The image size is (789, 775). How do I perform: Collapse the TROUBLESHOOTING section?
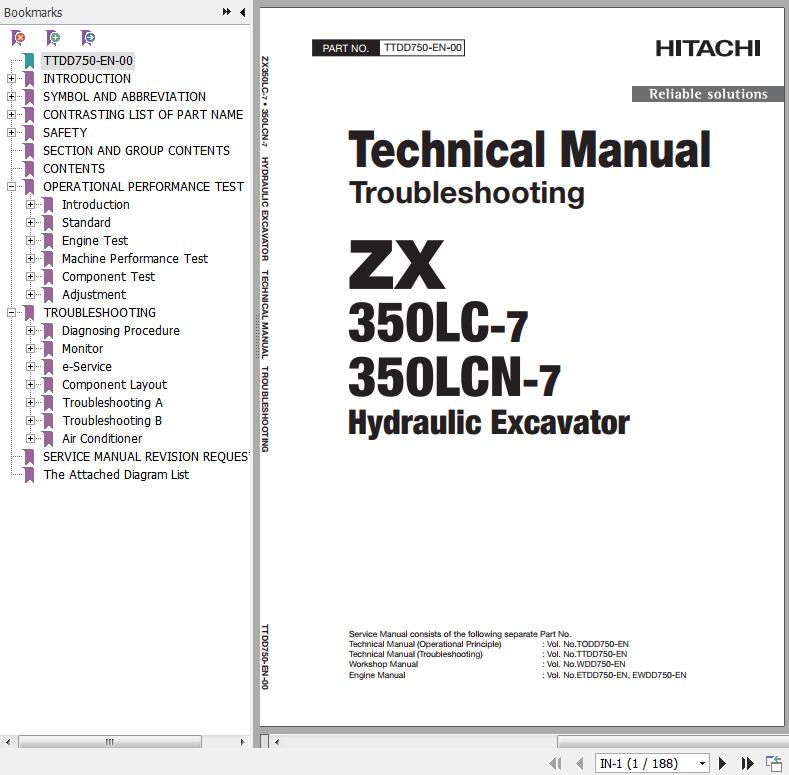click(x=11, y=313)
